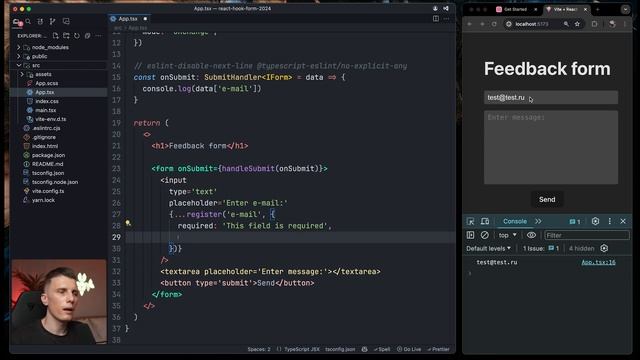
Task: Open DevTools settings gear
Action: point(596,221)
